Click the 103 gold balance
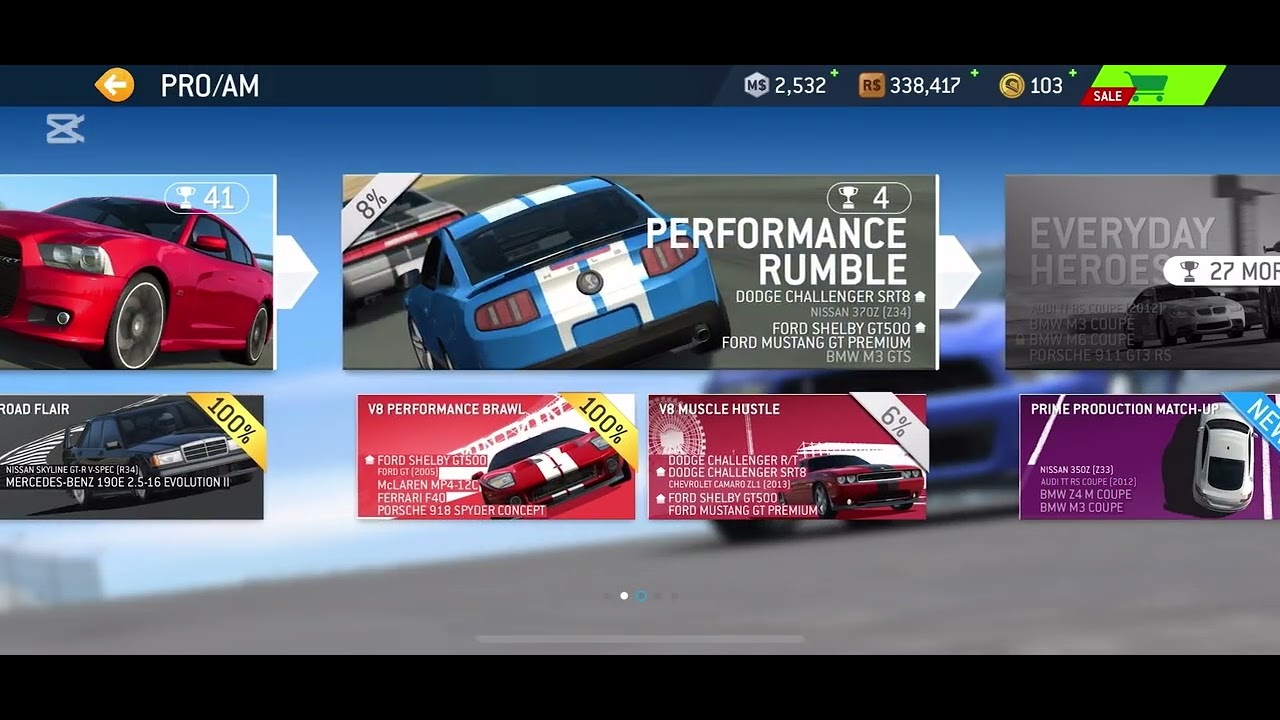 pyautogui.click(x=1046, y=86)
